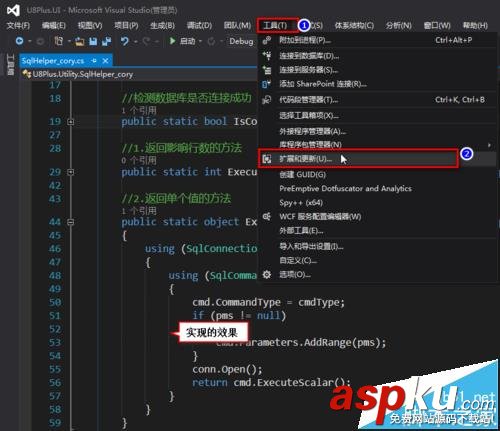
Task: Open the 窗口(W) menu
Action: (x=437, y=25)
